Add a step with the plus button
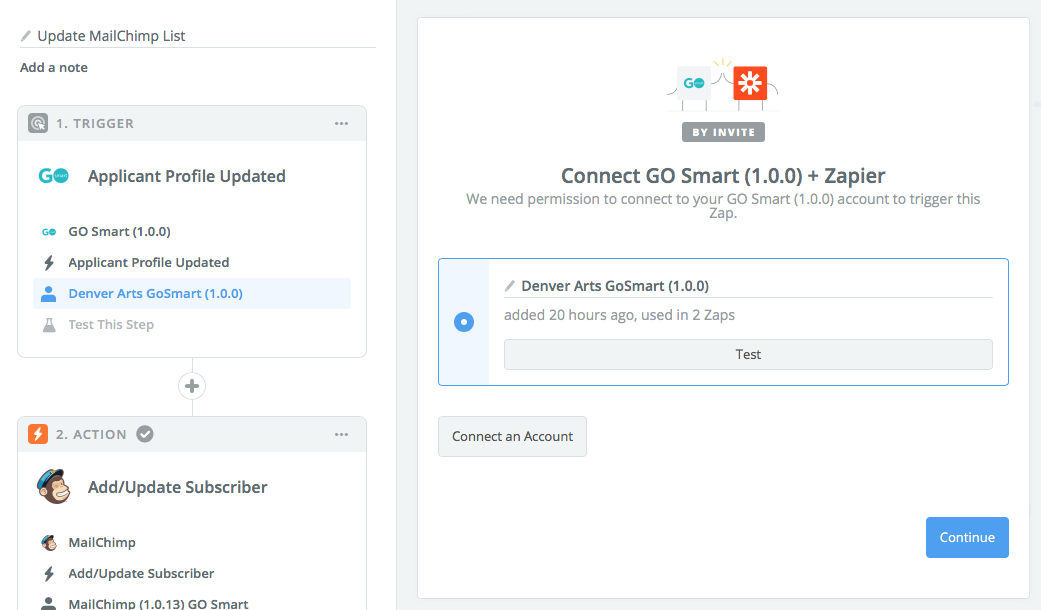1041x610 pixels. [x=192, y=386]
